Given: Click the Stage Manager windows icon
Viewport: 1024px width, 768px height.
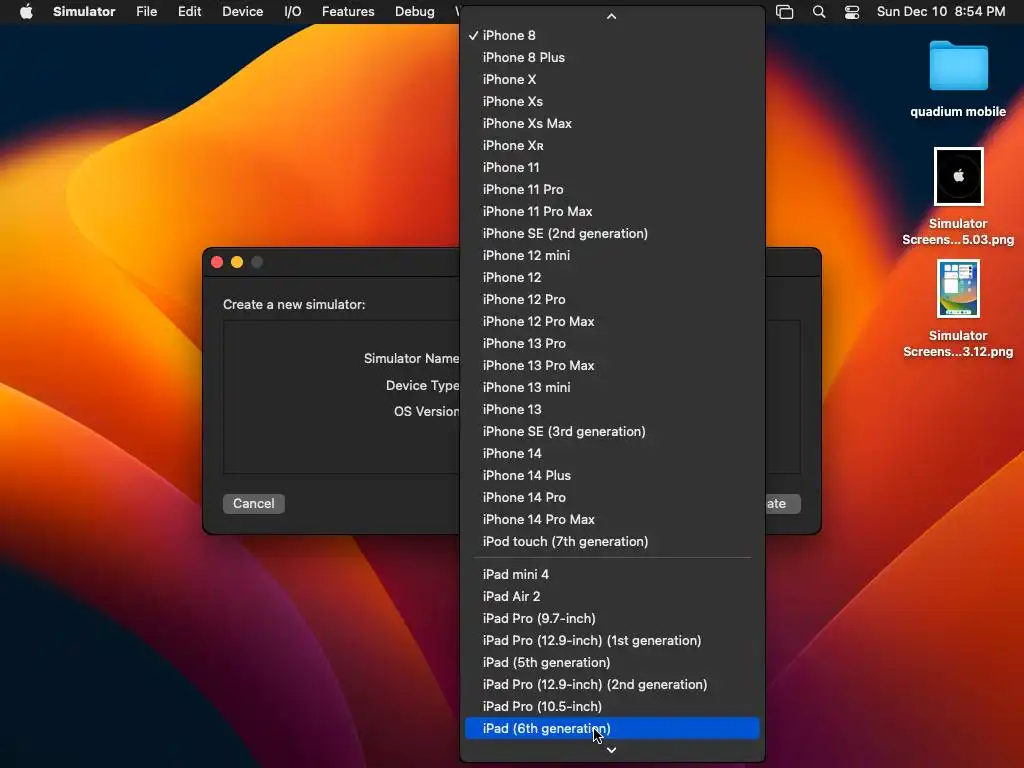Looking at the screenshot, I should click(x=784, y=12).
